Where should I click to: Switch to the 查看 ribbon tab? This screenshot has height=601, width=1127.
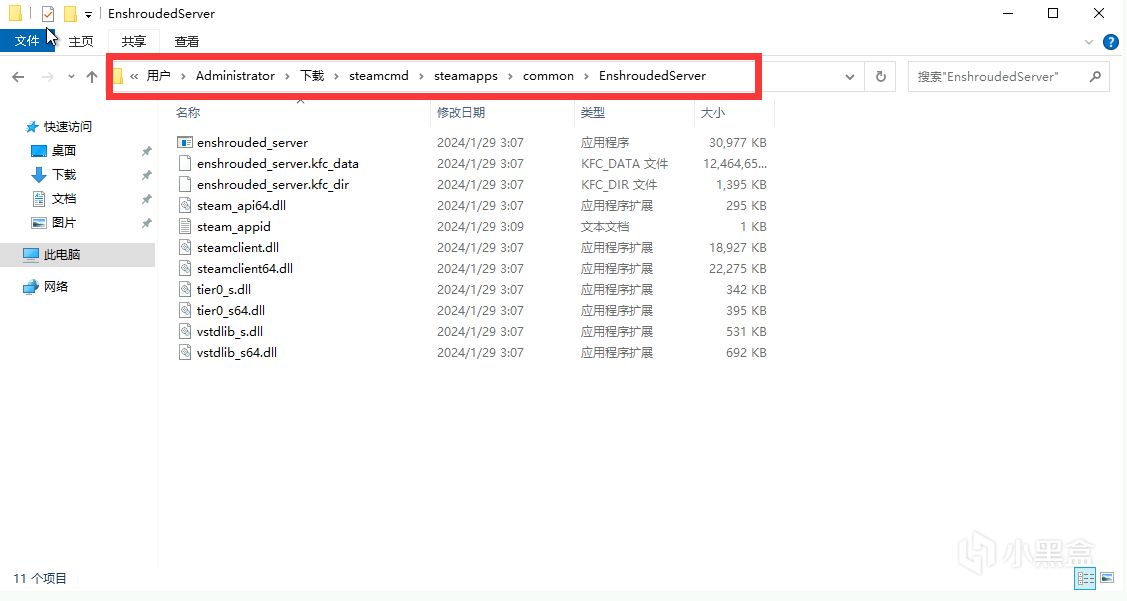tap(187, 42)
